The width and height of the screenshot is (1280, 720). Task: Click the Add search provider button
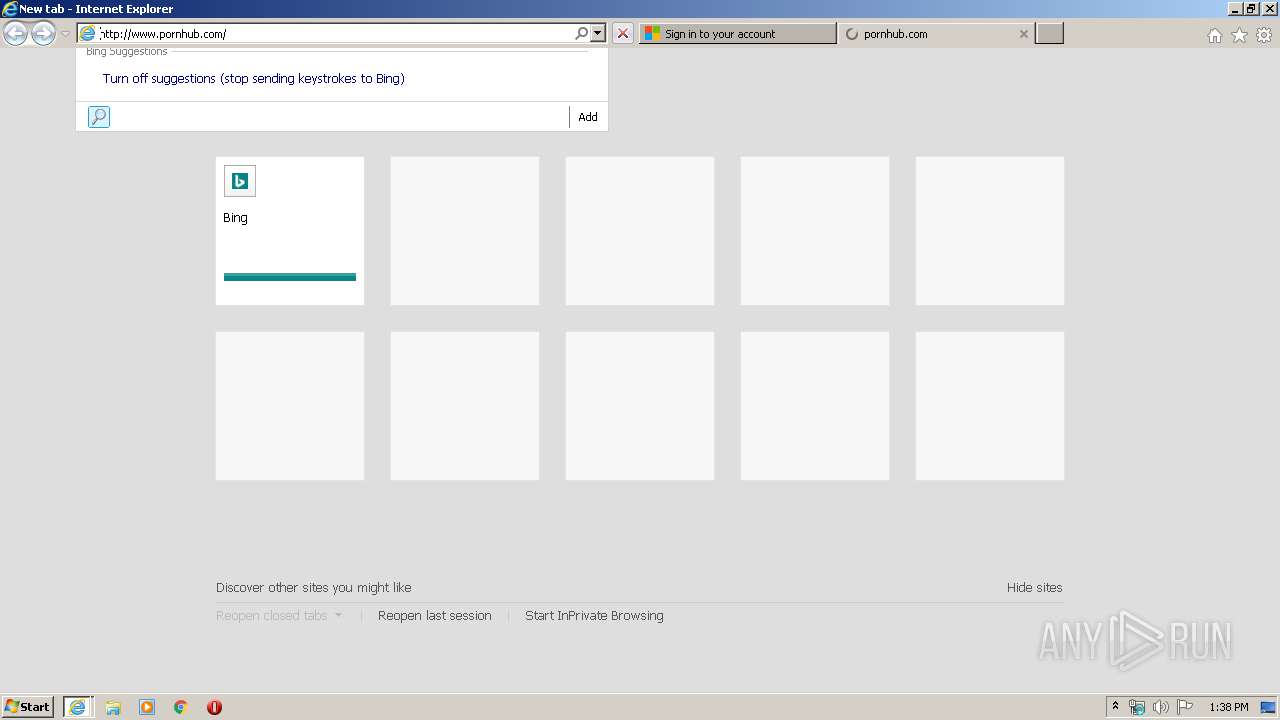pos(588,117)
